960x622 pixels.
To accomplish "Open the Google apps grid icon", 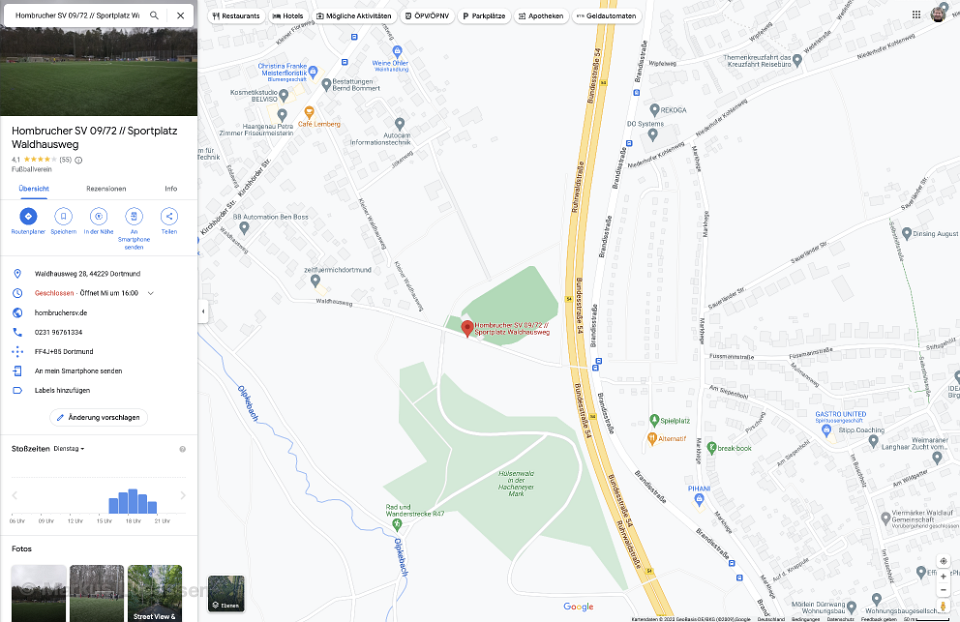I will pos(916,15).
